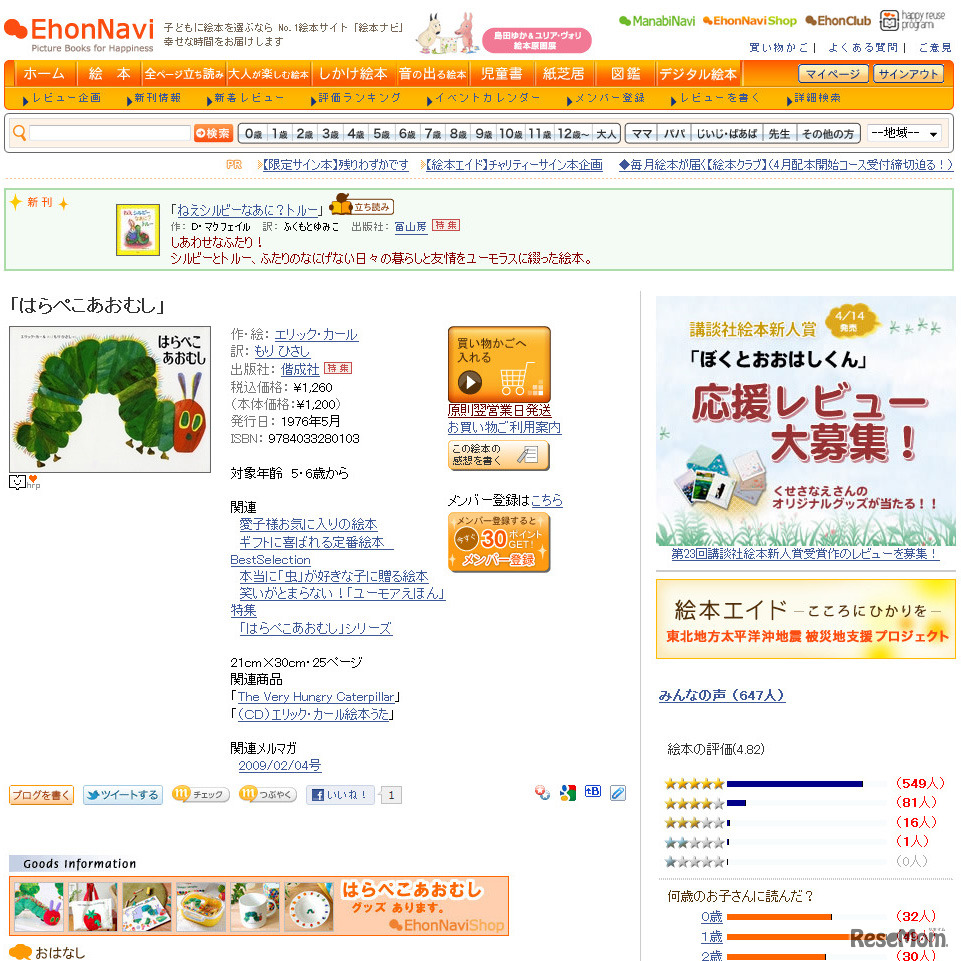The width and height of the screenshot is (961, 961).
Task: Click the Google bookmark icon
Action: coord(568,793)
